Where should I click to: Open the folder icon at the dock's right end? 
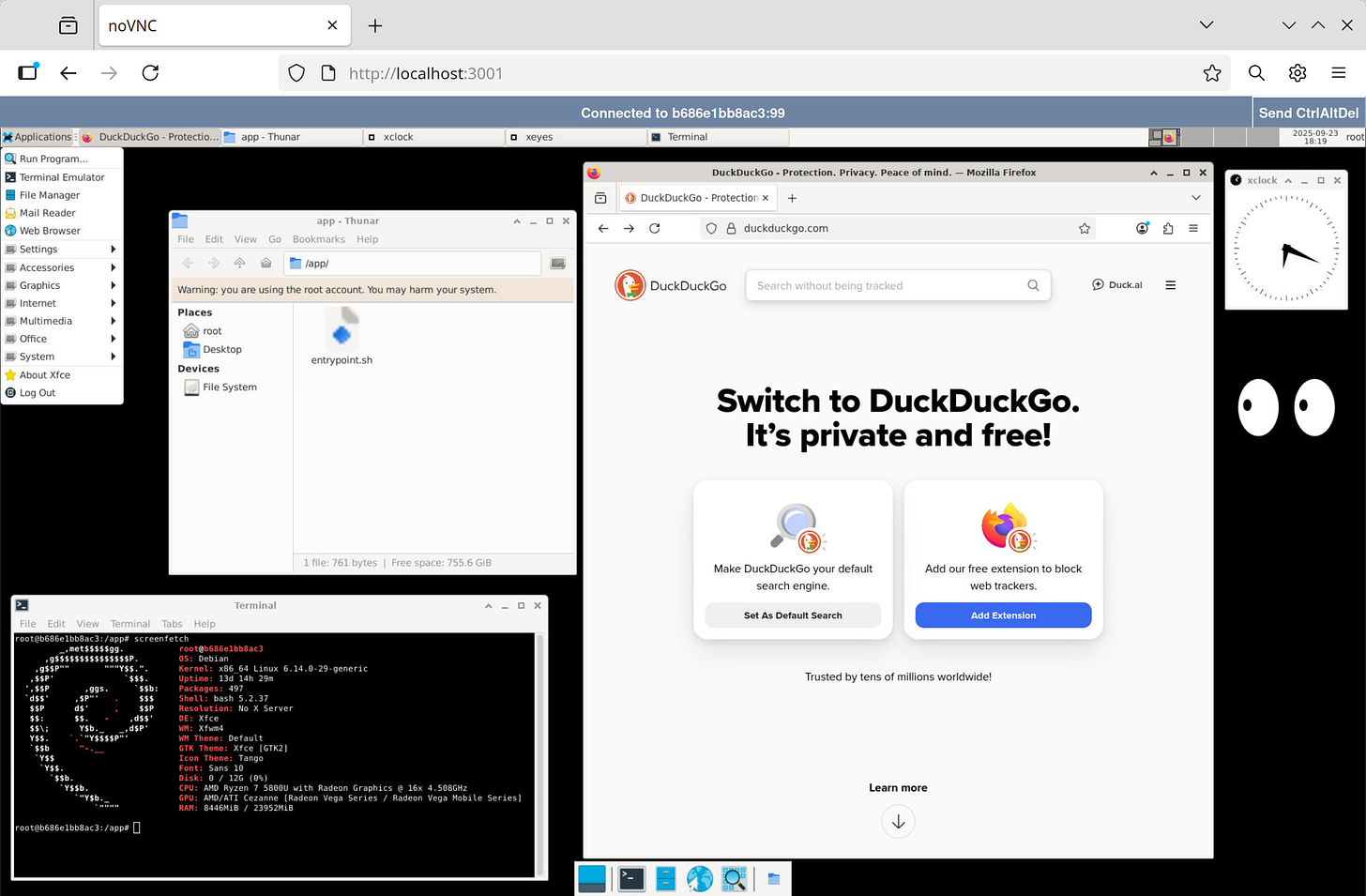[774, 879]
